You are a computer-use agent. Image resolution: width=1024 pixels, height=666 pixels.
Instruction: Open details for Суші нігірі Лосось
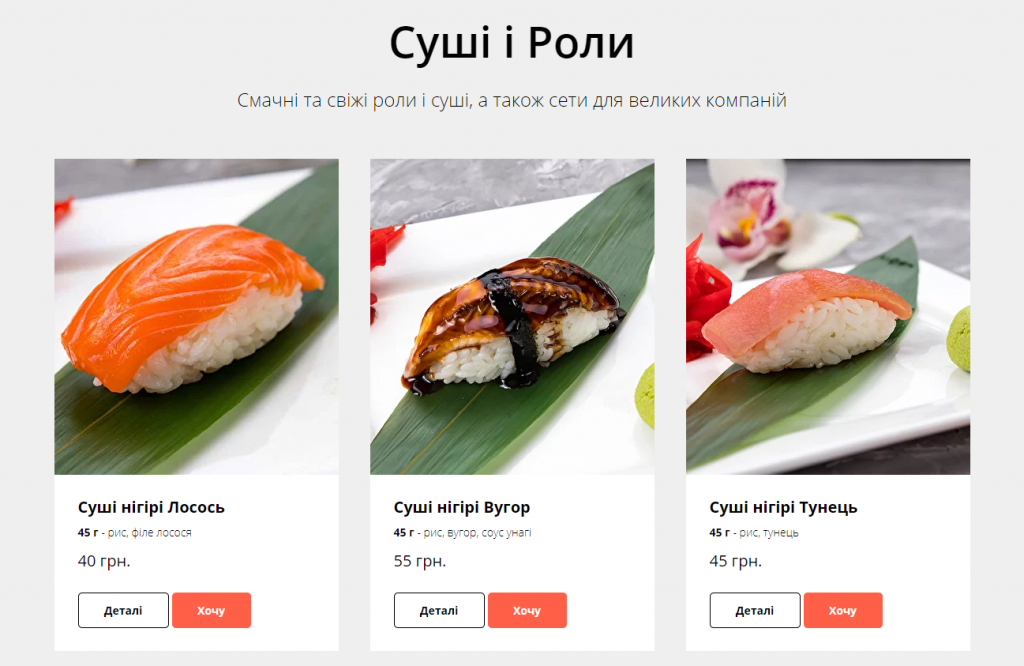pos(123,610)
